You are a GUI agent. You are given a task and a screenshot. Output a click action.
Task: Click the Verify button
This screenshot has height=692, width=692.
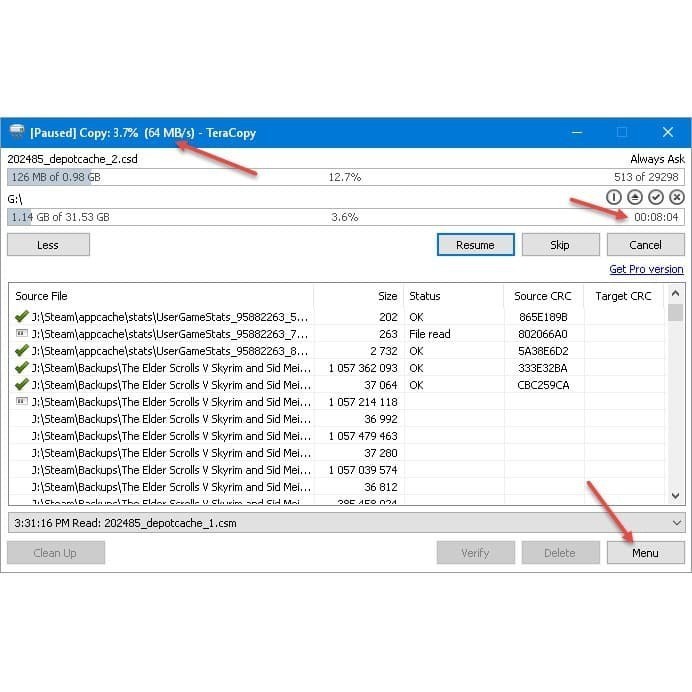pyautogui.click(x=476, y=553)
